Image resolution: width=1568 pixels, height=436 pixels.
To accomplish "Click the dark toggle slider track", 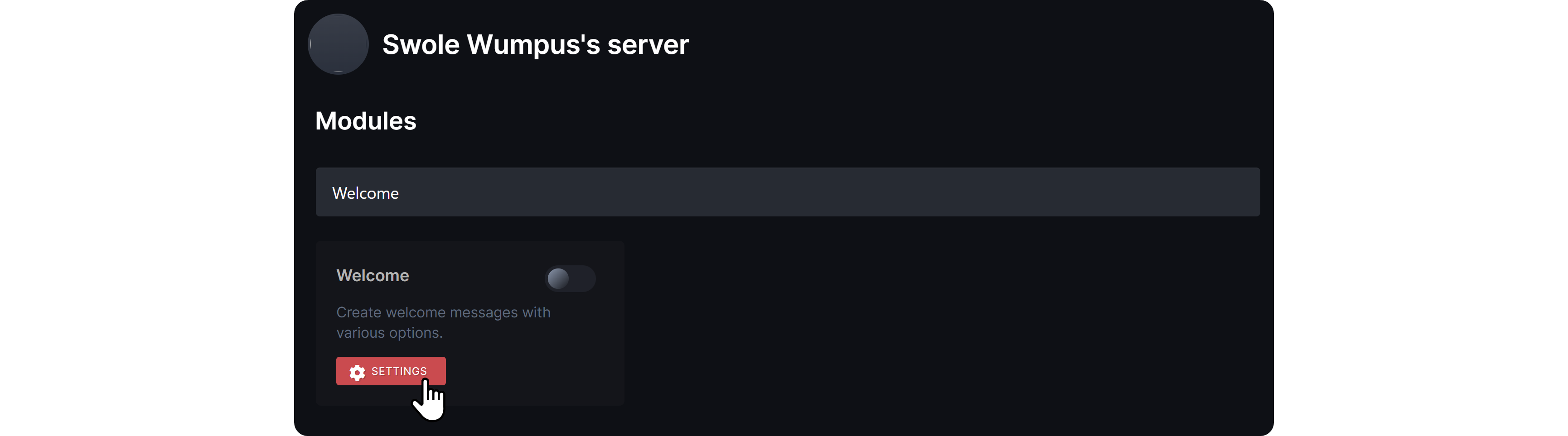I will 570,278.
